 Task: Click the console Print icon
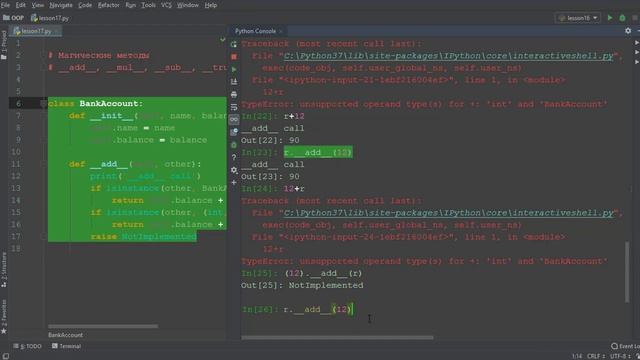click(234, 94)
